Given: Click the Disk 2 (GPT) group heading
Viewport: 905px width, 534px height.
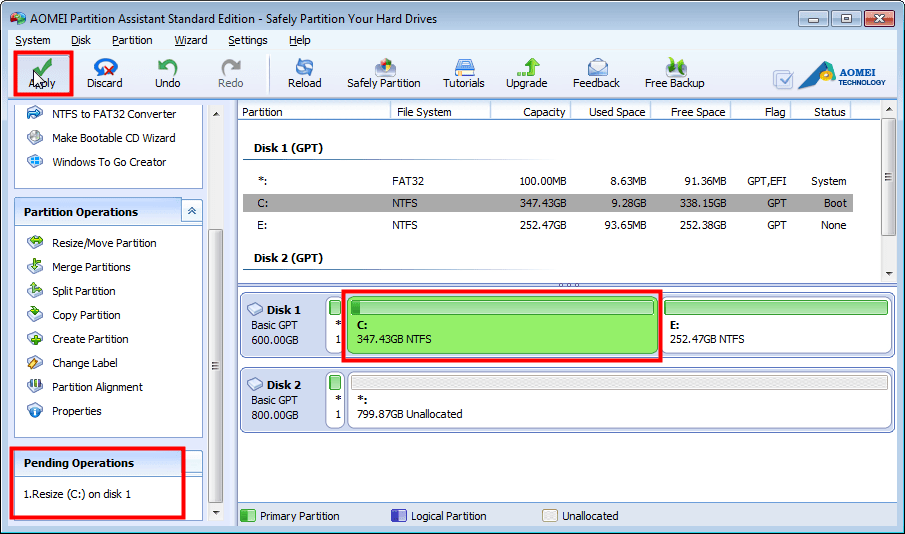Looking at the screenshot, I should [288, 258].
